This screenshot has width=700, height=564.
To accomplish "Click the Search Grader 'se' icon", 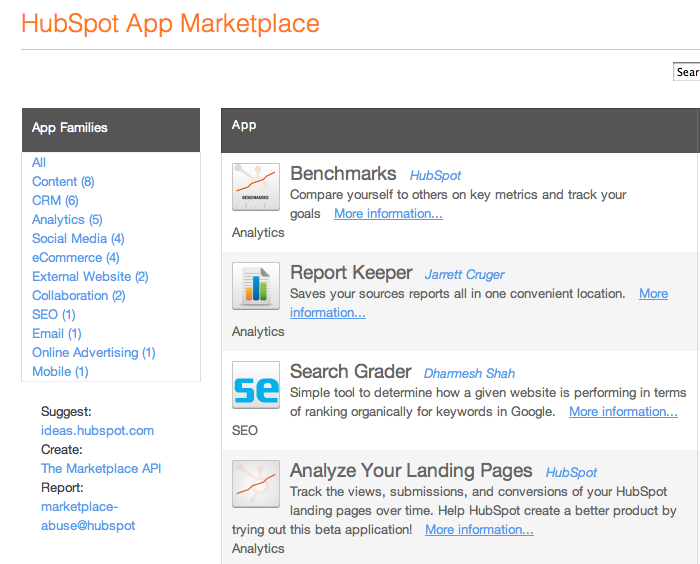I will coord(255,385).
